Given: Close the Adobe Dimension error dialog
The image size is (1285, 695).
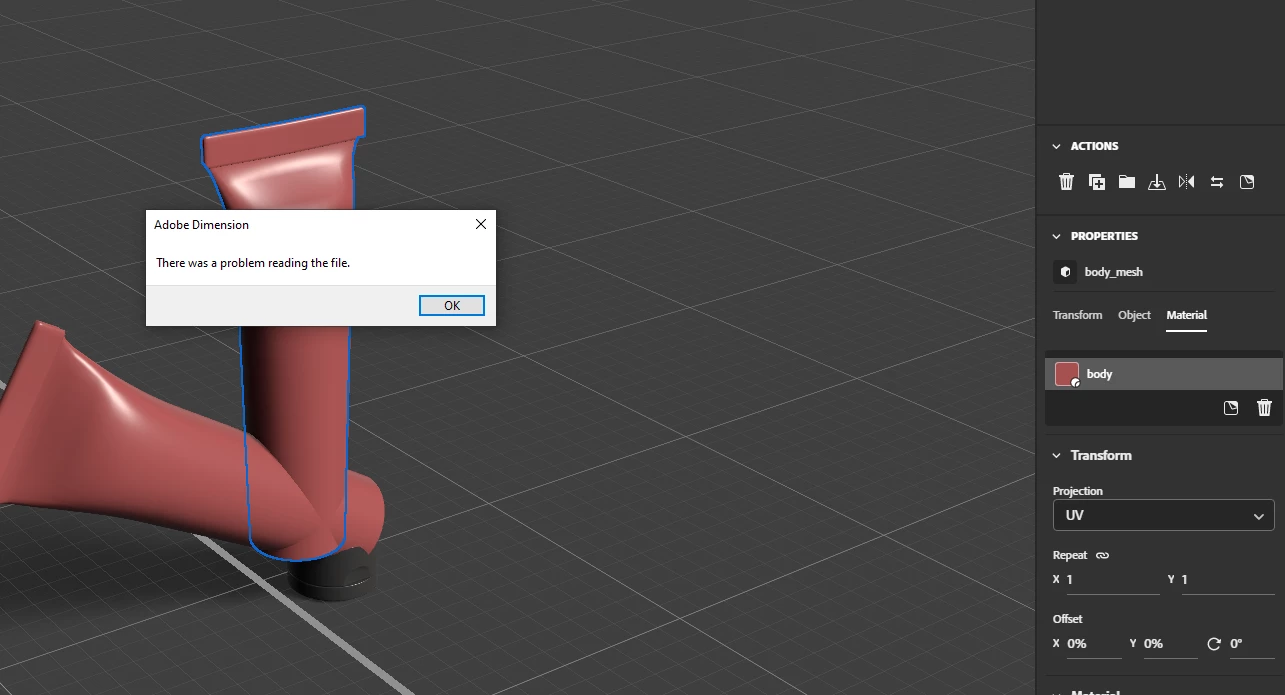Looking at the screenshot, I should pos(480,225).
